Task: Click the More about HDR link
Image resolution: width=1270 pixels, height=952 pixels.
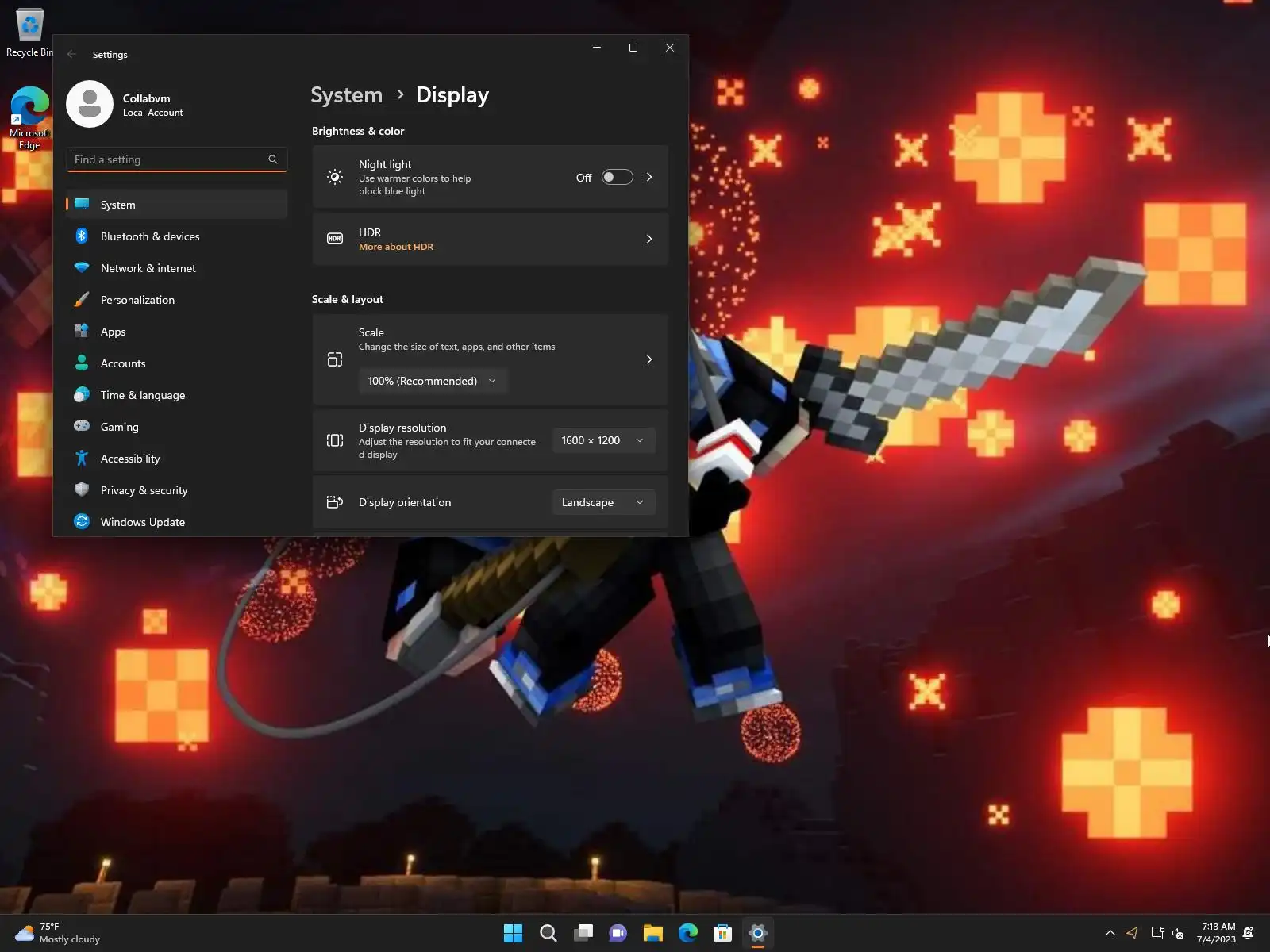Action: coord(396,247)
